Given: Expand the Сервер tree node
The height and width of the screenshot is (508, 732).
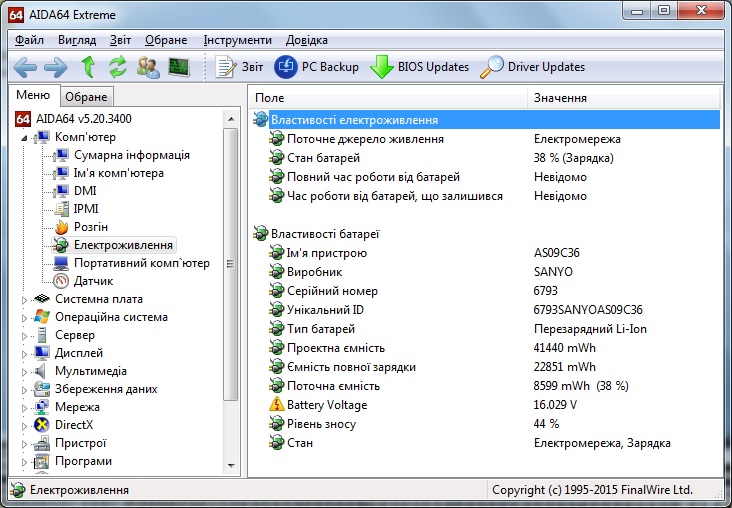Looking at the screenshot, I should [24, 336].
